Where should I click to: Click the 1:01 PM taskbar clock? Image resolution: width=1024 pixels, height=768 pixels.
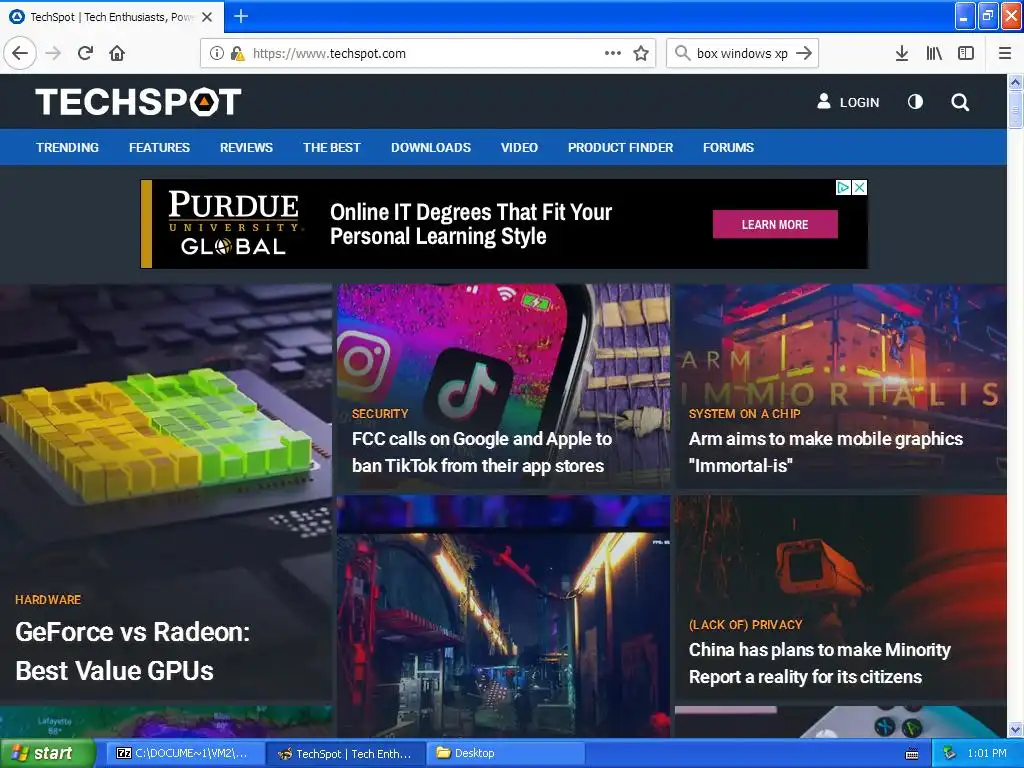pyautogui.click(x=987, y=754)
